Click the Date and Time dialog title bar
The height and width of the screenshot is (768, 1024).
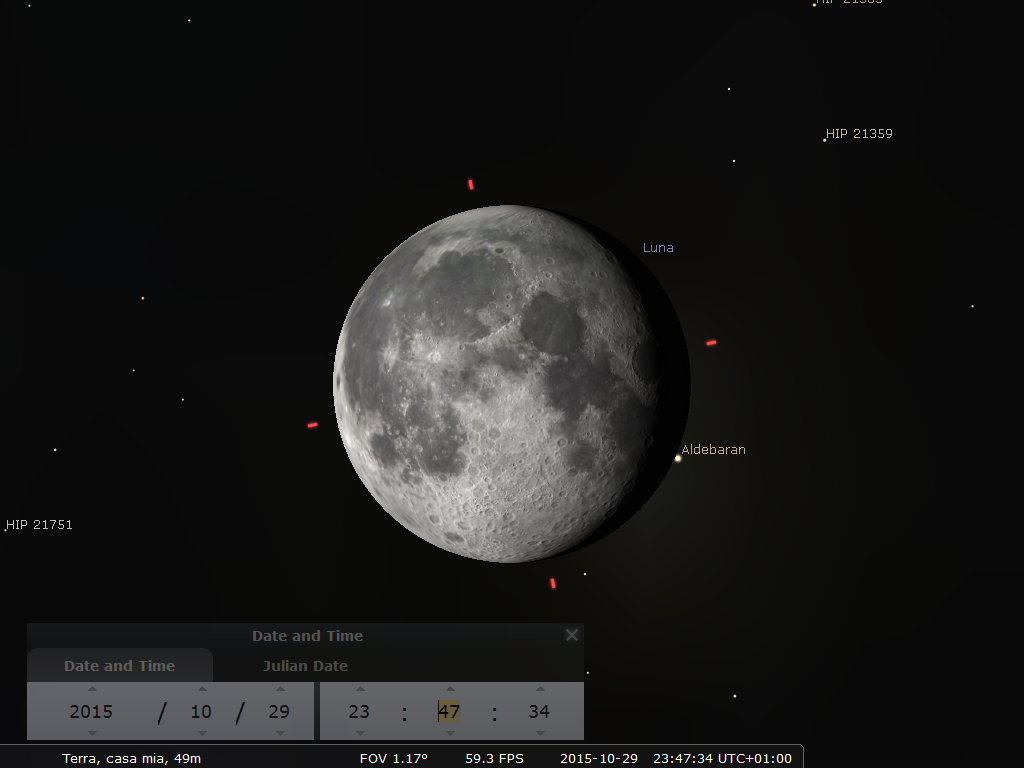click(307, 635)
